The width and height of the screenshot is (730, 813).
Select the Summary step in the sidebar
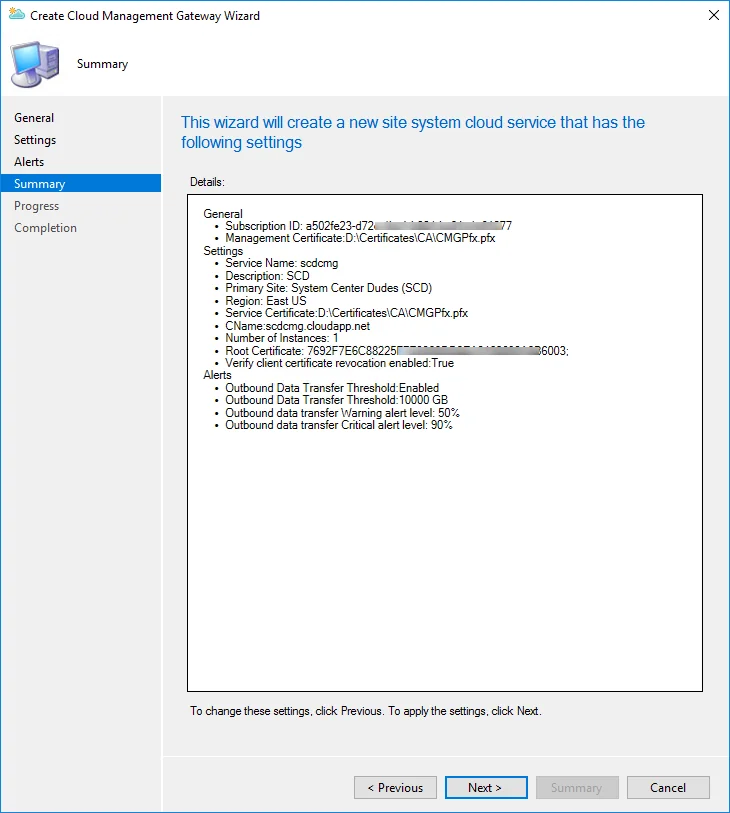pos(81,184)
